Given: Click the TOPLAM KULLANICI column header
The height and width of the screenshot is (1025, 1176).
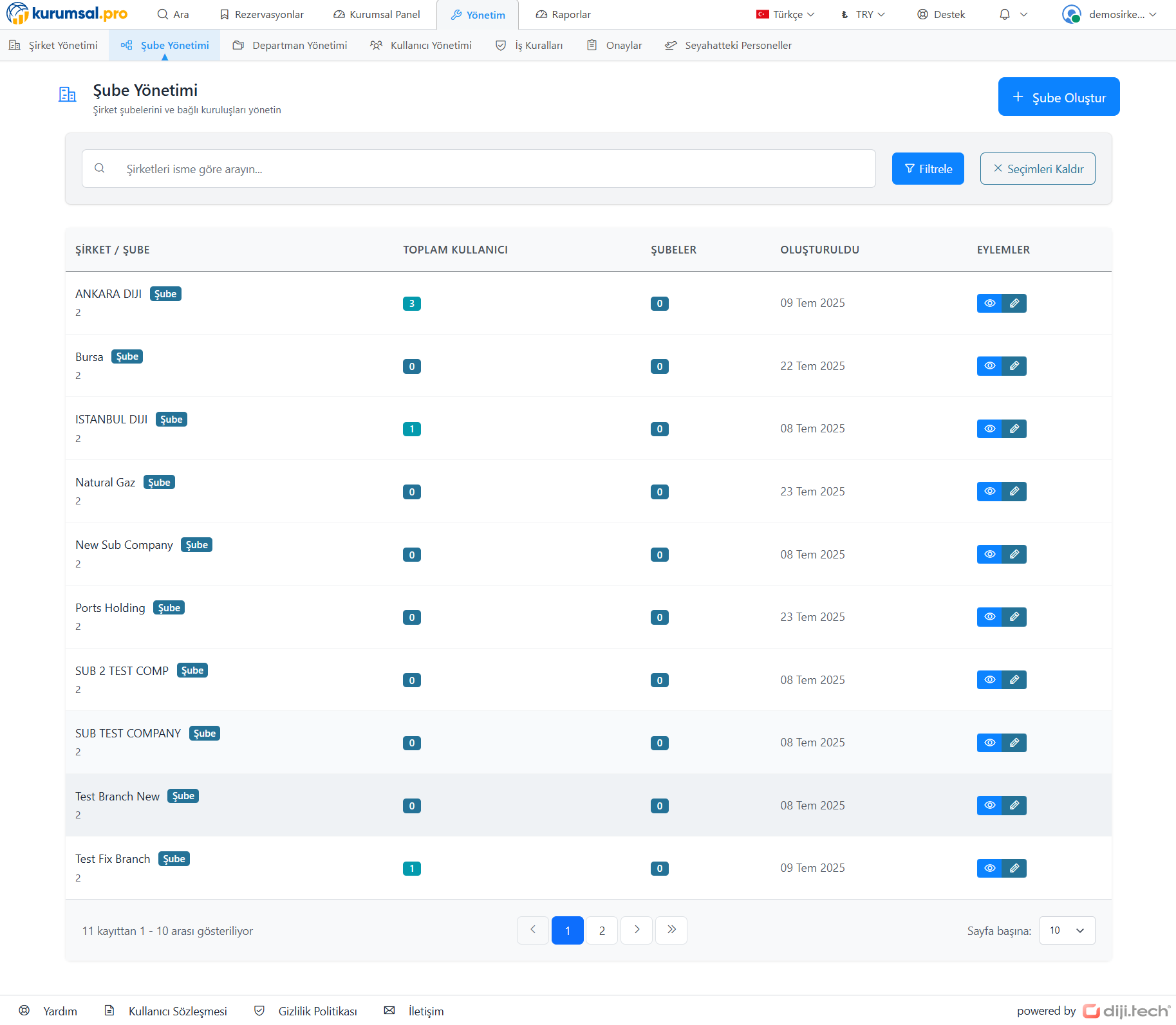Looking at the screenshot, I should [456, 250].
